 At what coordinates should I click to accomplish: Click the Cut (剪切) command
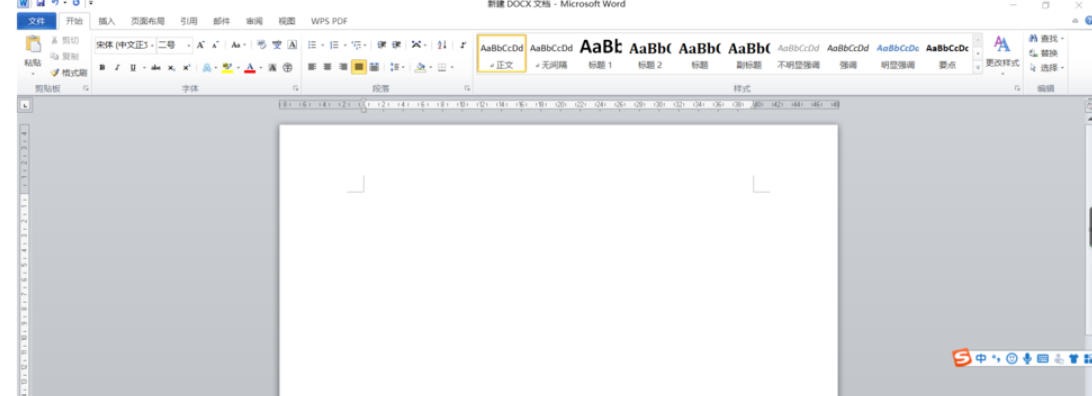tap(65, 41)
